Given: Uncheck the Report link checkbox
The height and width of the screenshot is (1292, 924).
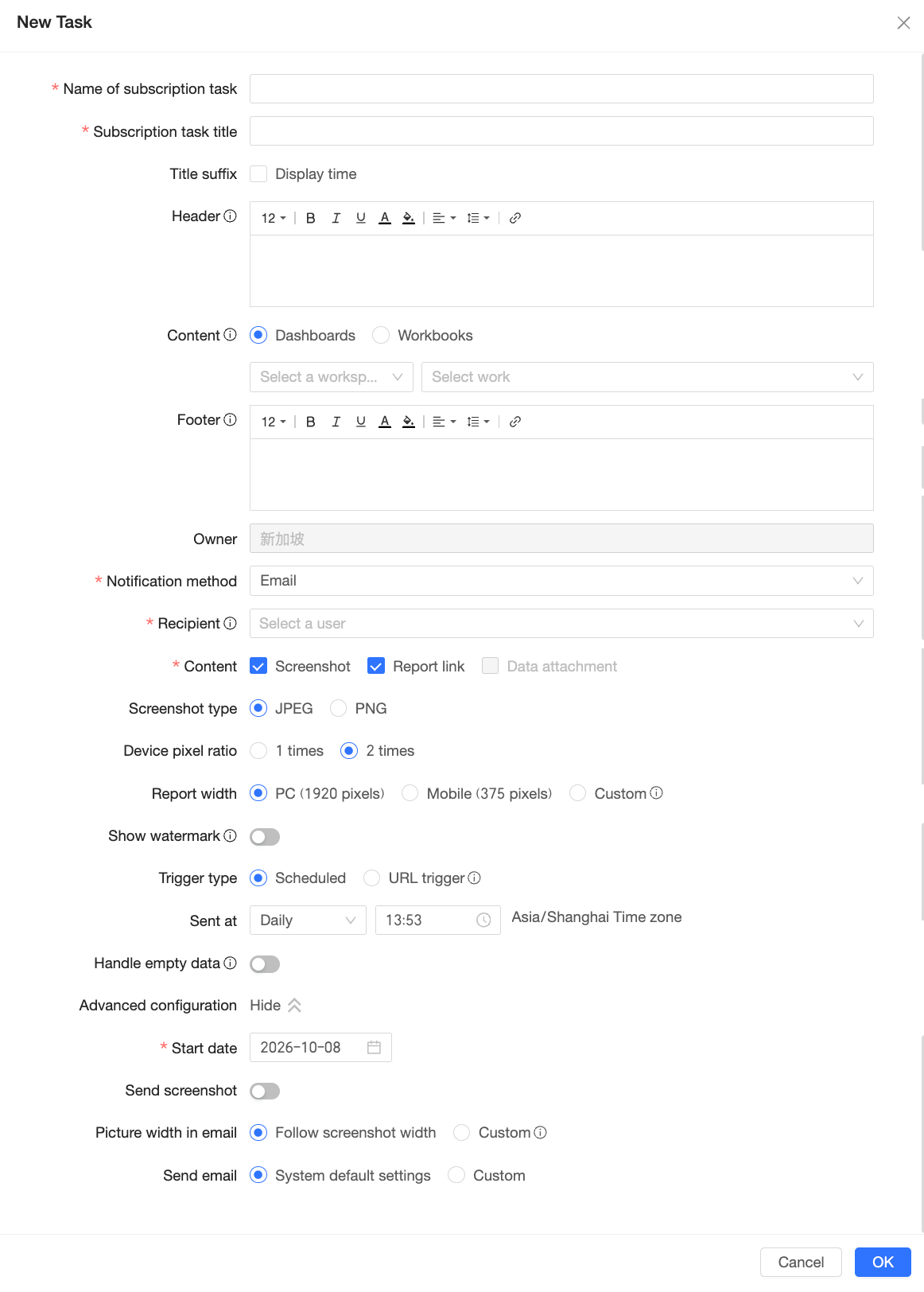Looking at the screenshot, I should 376,666.
